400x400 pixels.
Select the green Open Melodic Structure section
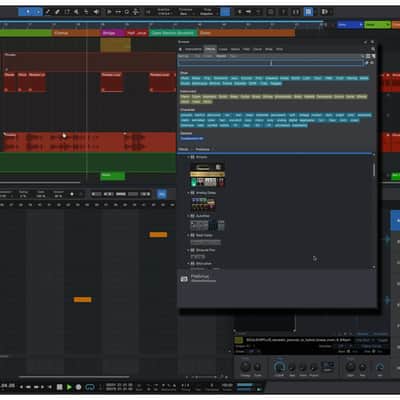click(173, 33)
